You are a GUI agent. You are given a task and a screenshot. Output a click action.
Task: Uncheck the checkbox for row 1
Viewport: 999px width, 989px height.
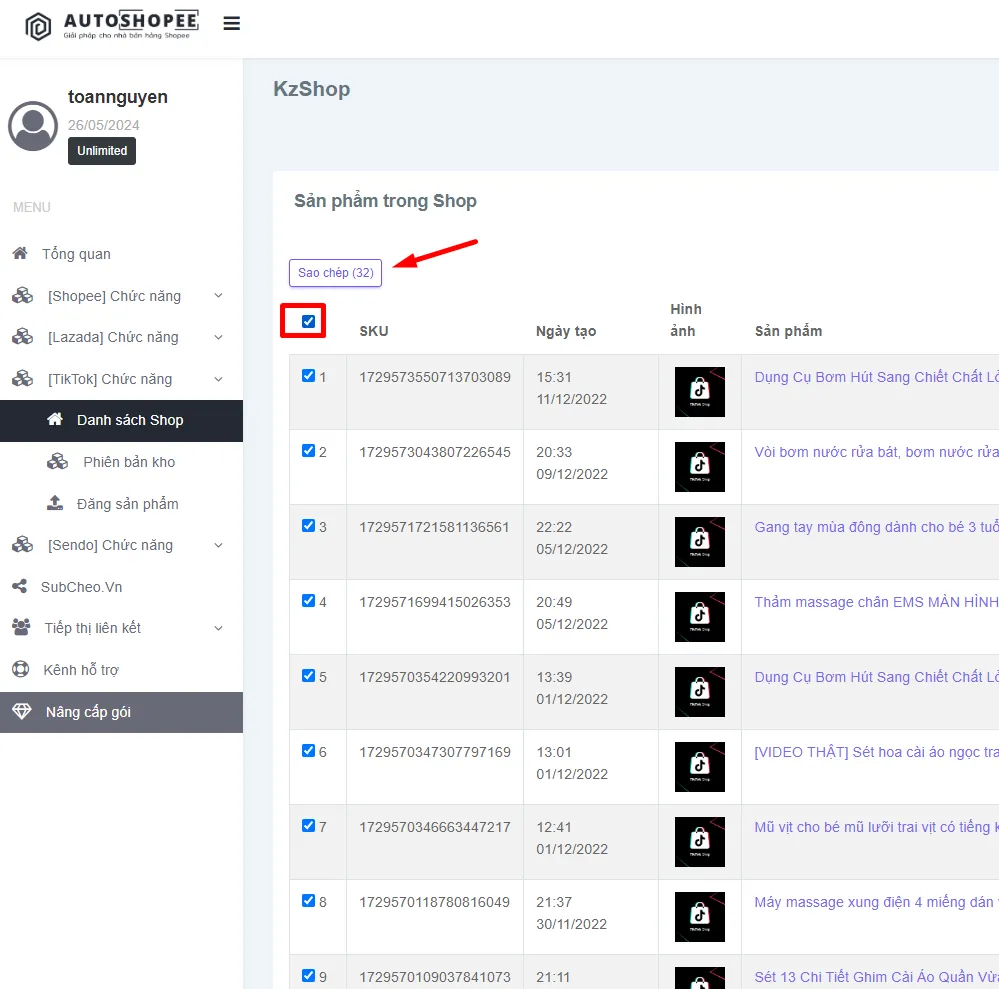pyautogui.click(x=308, y=376)
